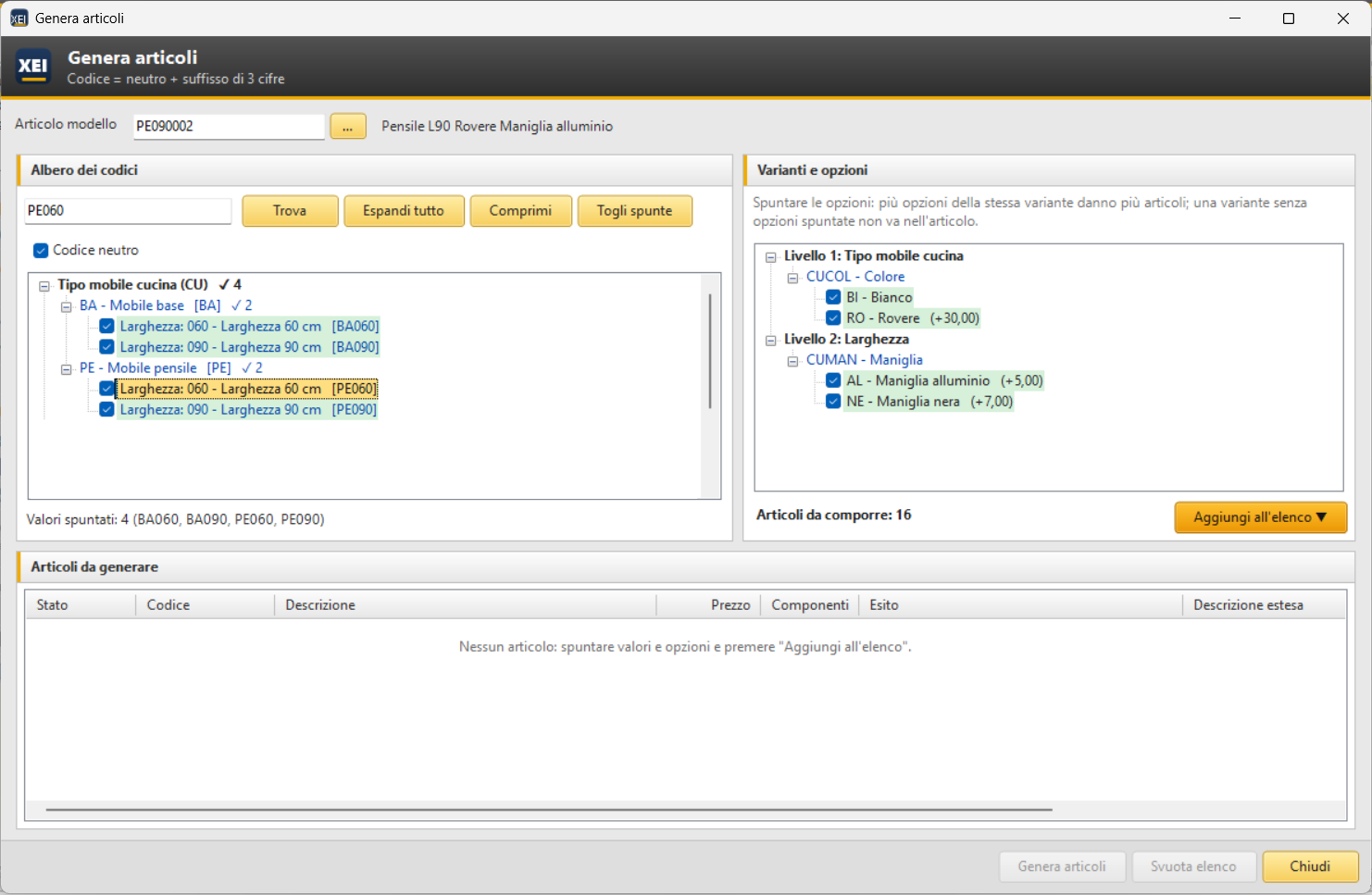This screenshot has width=1372, height=895.
Task: Uncheck the PE060 Larghezza 60 cm checkbox
Action: click(x=107, y=389)
